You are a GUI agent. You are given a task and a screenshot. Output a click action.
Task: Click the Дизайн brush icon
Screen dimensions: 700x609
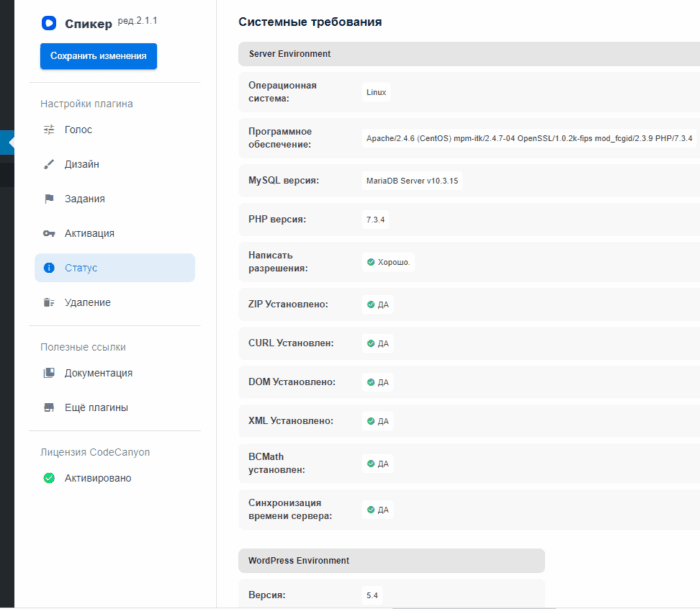tap(49, 164)
